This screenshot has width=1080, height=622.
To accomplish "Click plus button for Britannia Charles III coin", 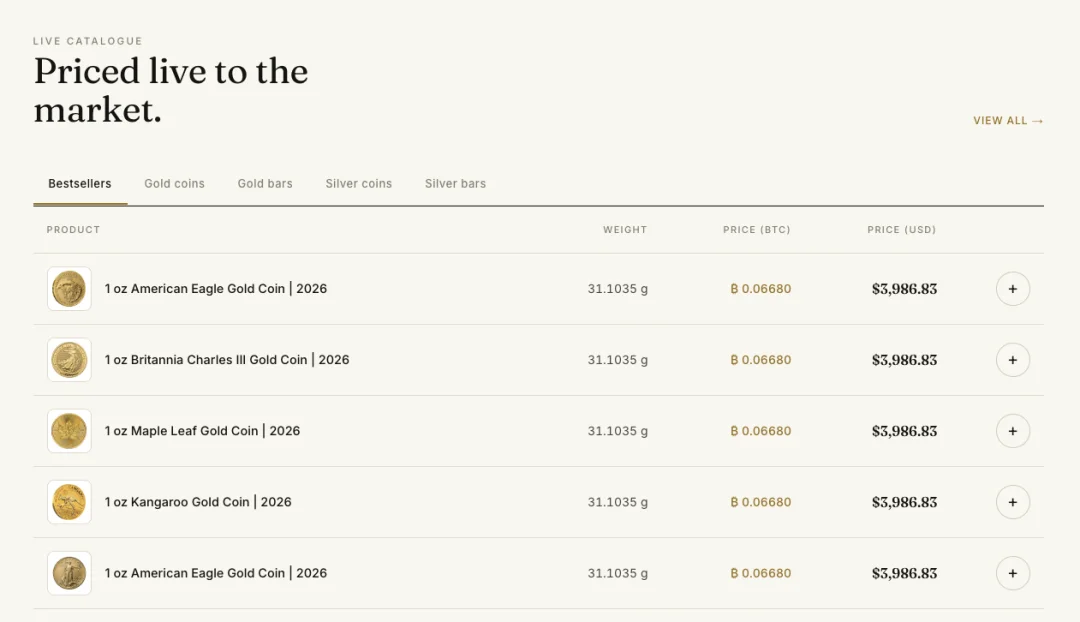I will (1012, 360).
